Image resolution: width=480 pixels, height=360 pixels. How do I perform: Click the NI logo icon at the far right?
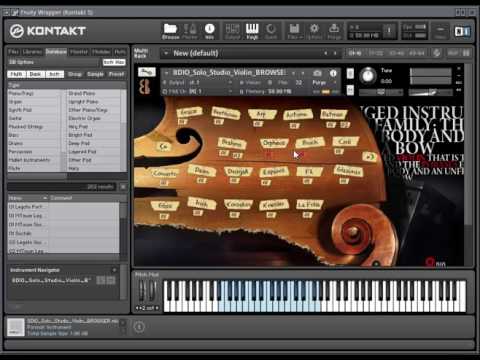click(462, 31)
